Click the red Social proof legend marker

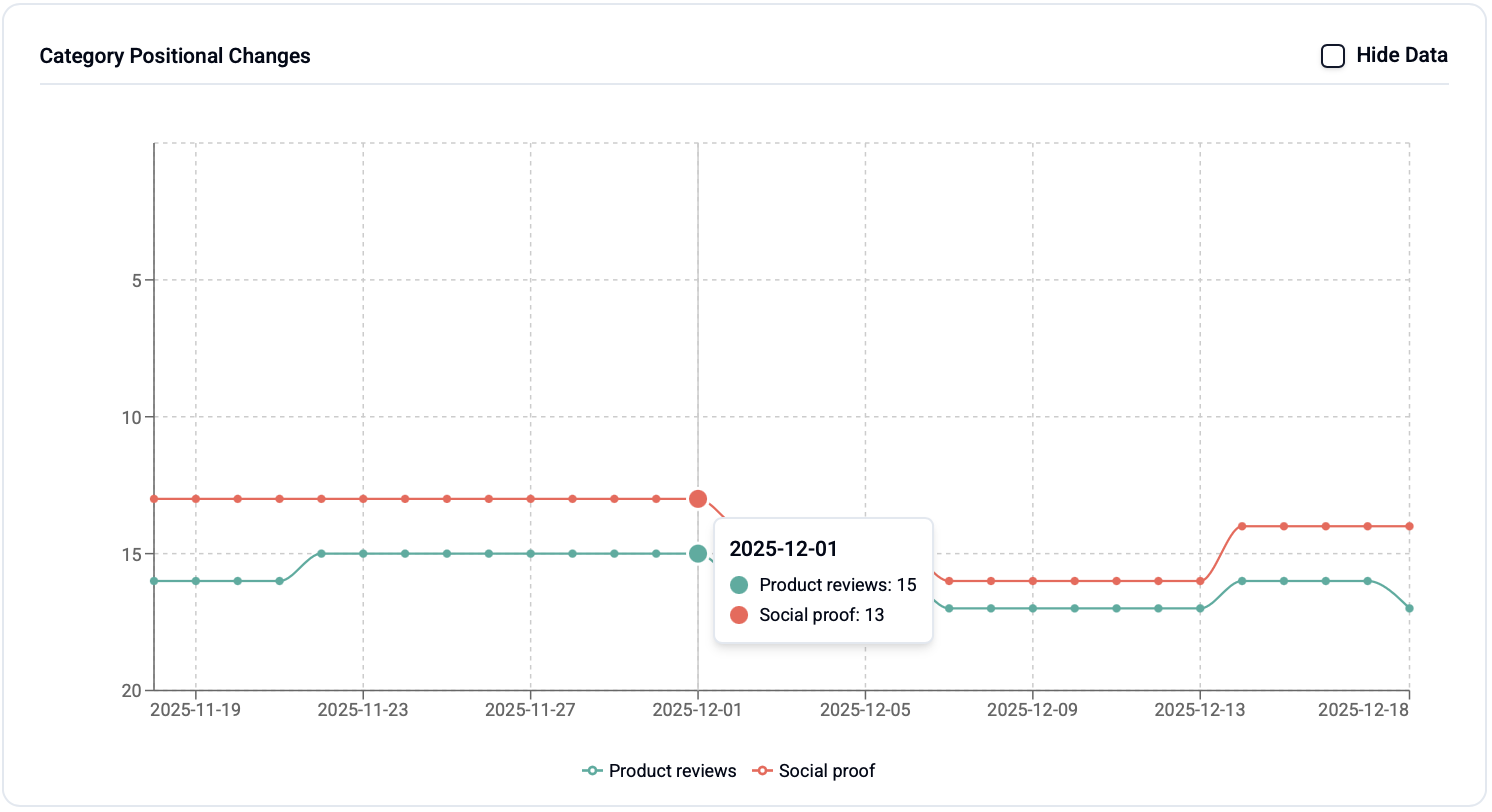point(763,771)
